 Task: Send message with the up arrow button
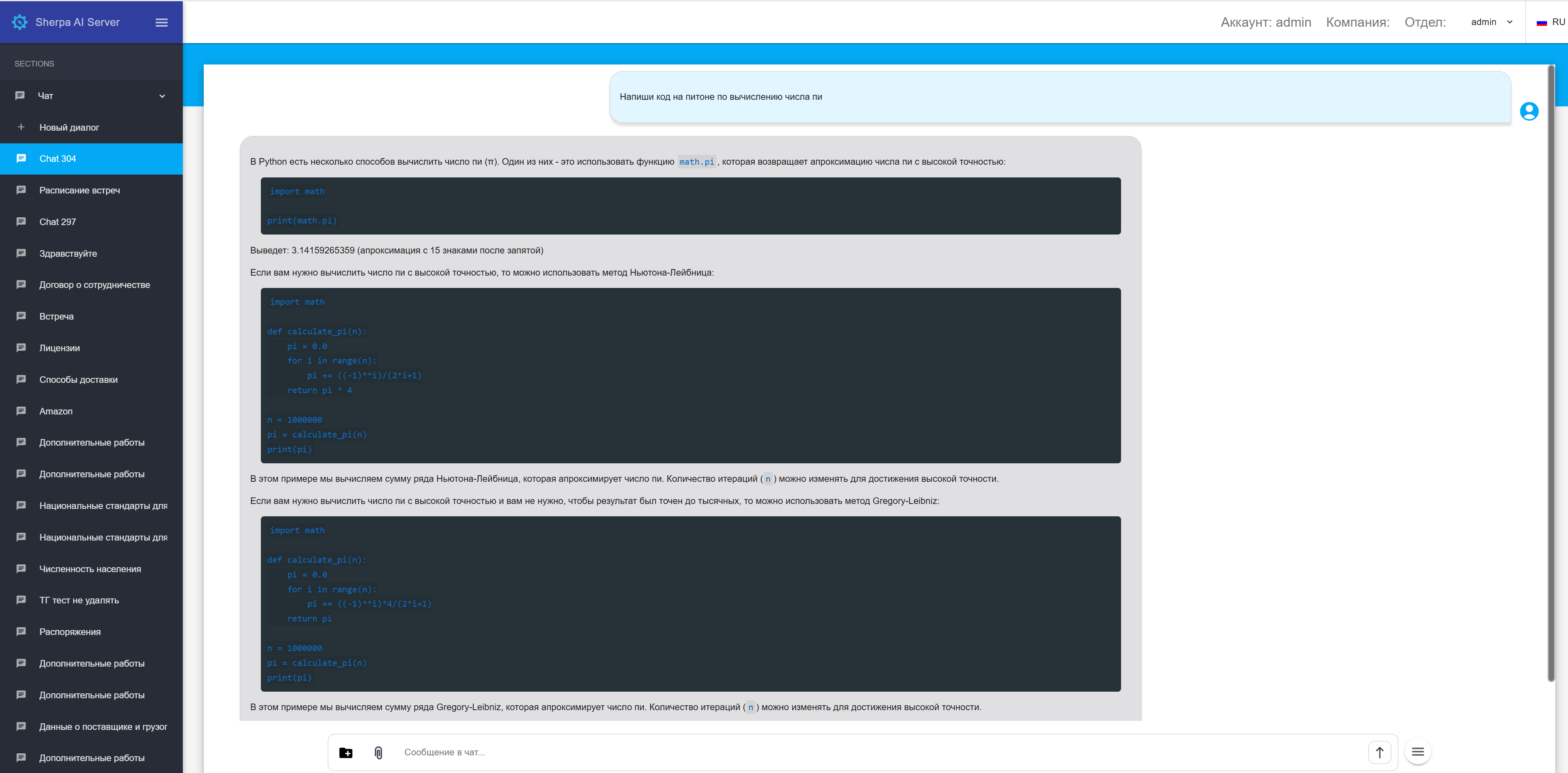tap(1379, 753)
